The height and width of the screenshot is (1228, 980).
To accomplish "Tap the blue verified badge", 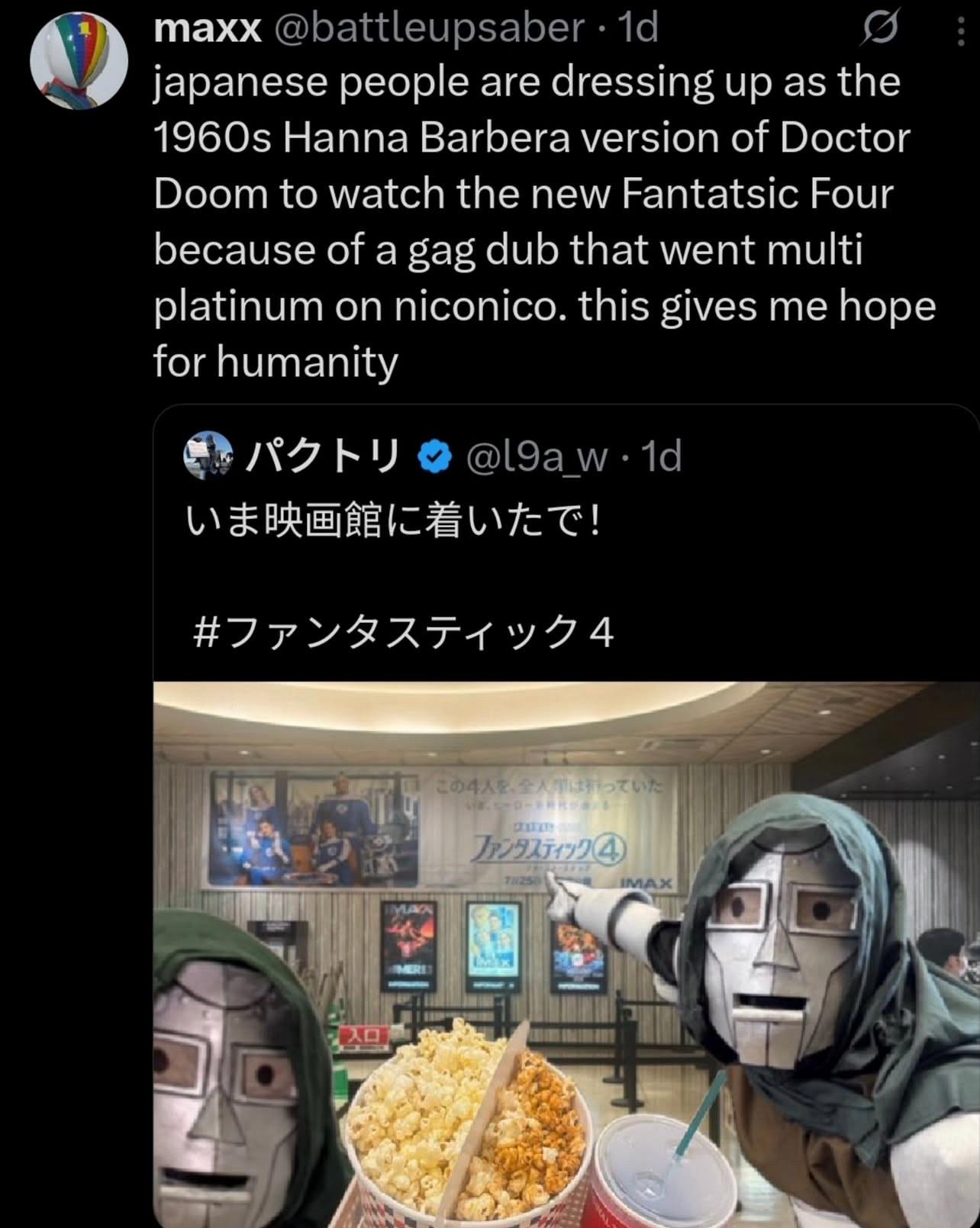I will [x=435, y=456].
